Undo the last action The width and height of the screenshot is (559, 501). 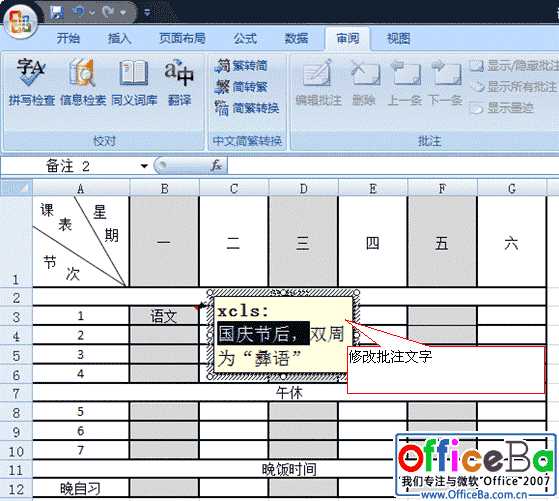coord(78,12)
